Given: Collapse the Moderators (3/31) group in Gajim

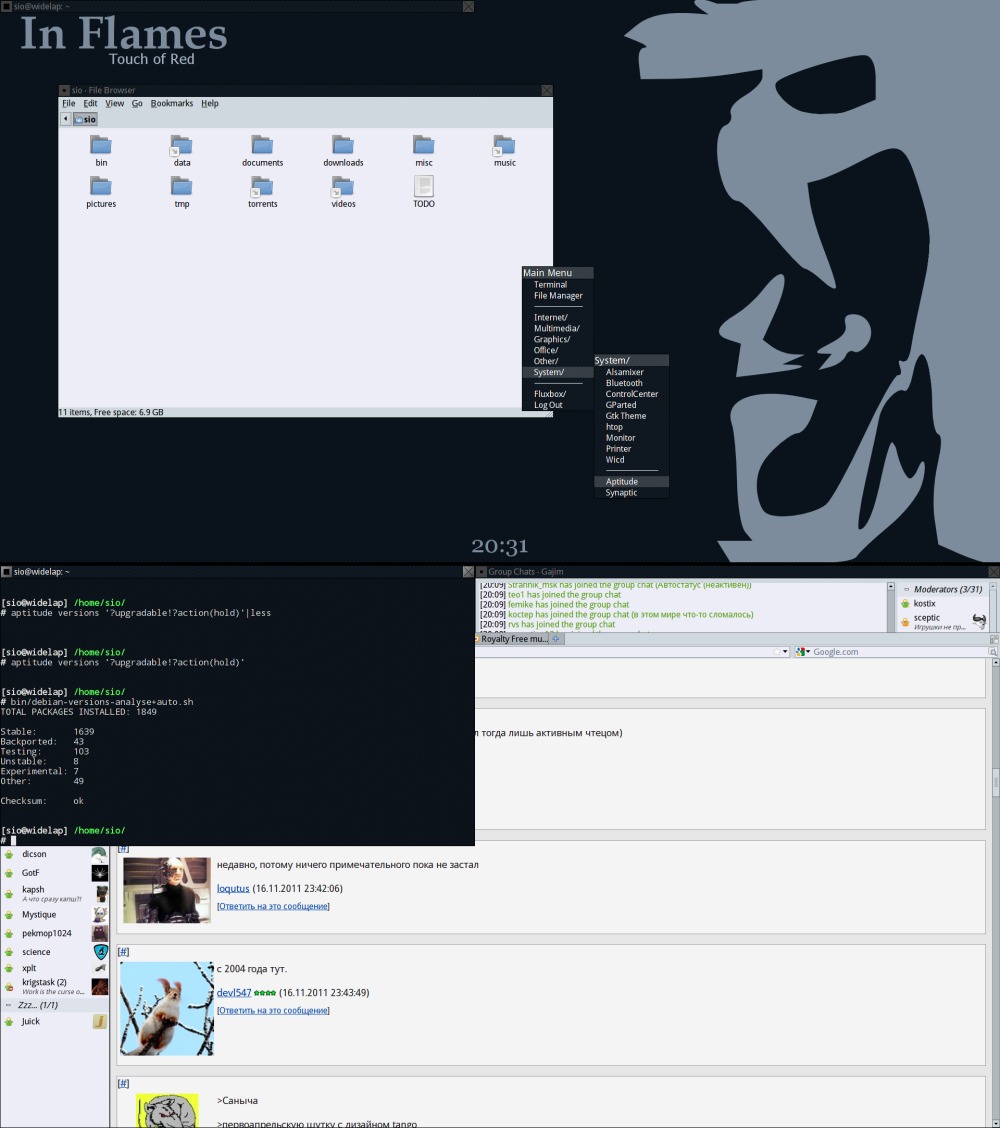Looking at the screenshot, I should click(x=906, y=589).
